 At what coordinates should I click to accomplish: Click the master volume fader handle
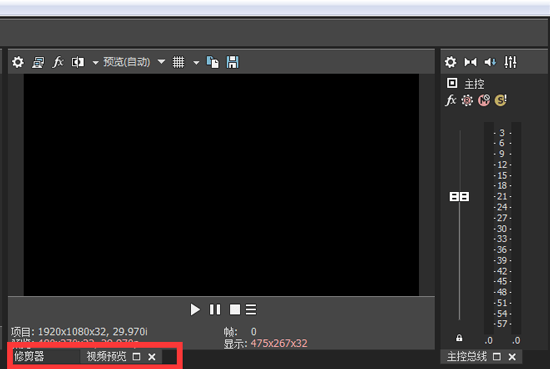[x=460, y=196]
